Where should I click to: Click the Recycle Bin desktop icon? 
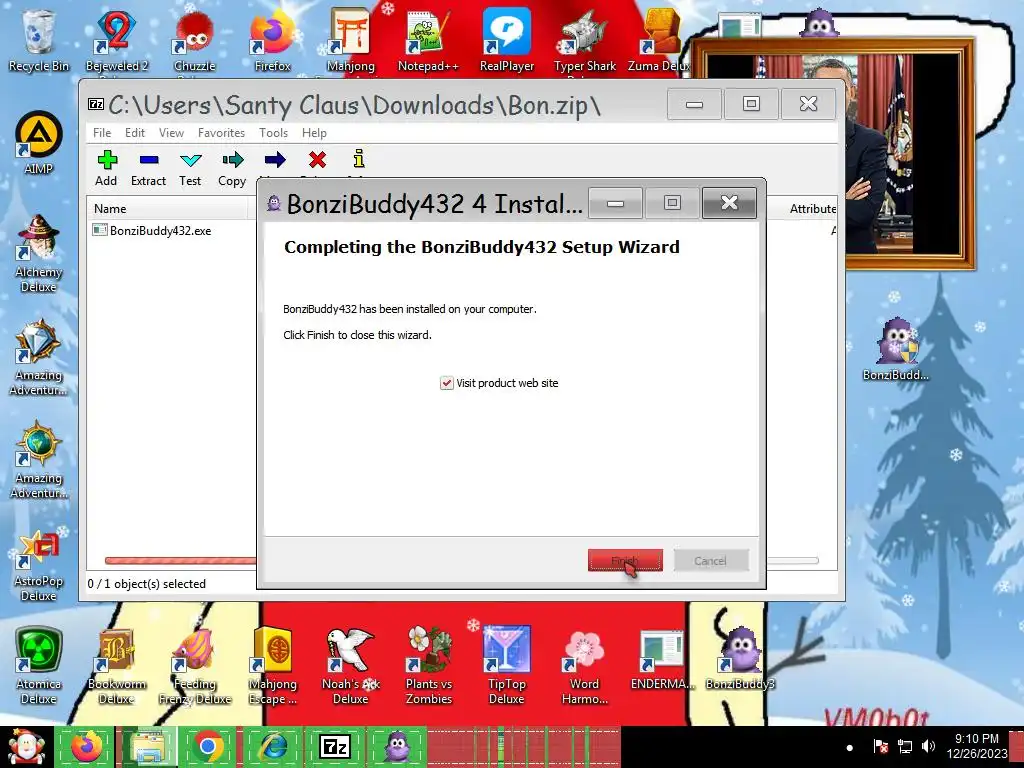39,40
